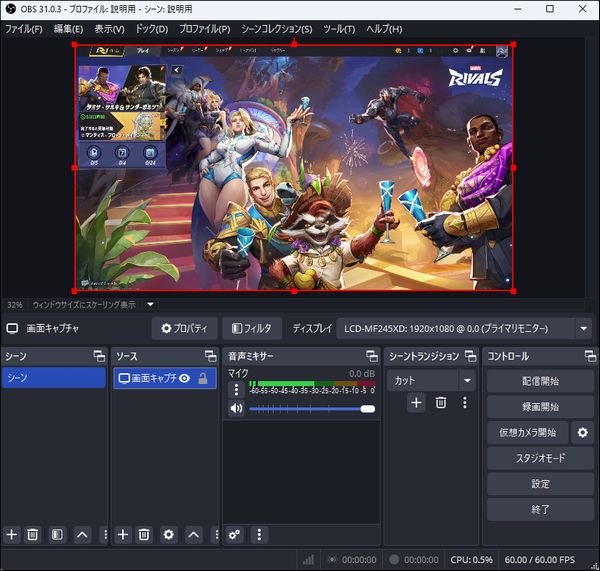Screen dimensions: 600x571
Task: Open the ファイル(F) menu
Action: click(24, 29)
